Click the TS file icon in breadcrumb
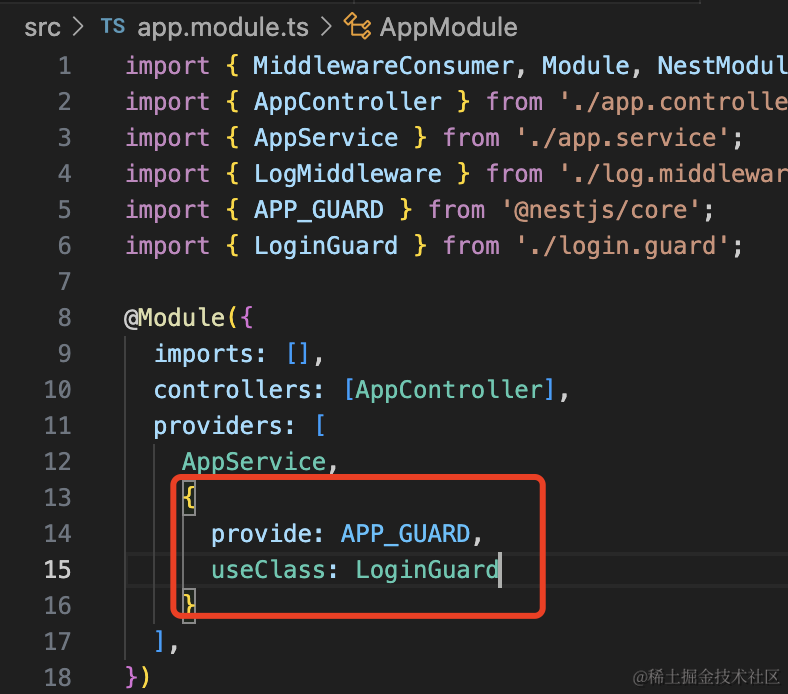788x694 pixels. click(x=112, y=27)
